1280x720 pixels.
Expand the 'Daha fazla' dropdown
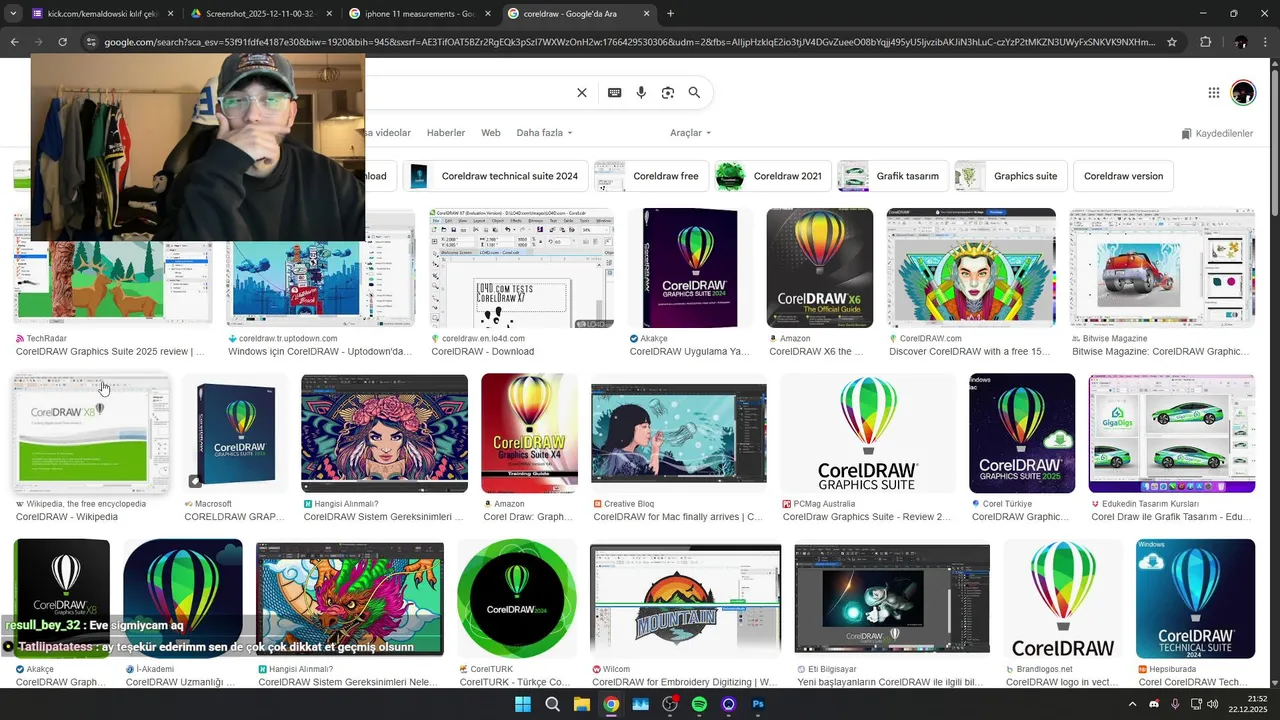coord(544,133)
